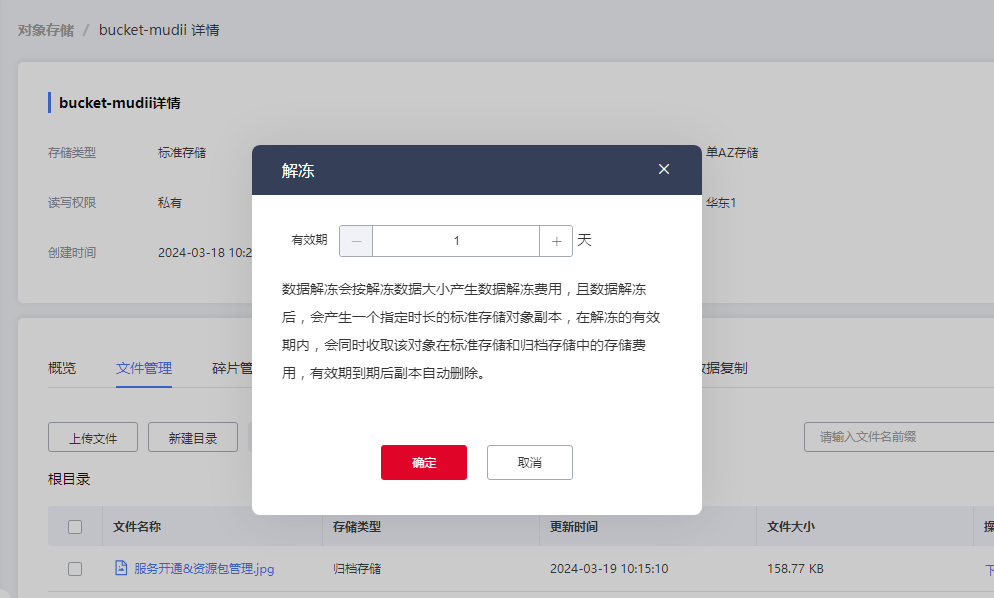This screenshot has height=598, width=994.
Task: Switch to the 概览 tab
Action: pyautogui.click(x=62, y=368)
